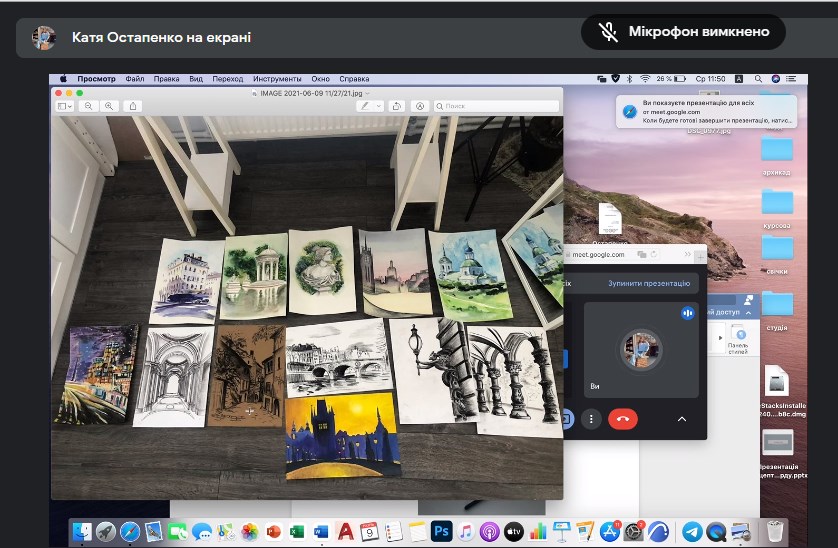Viewport: 838px width, 548px height.
Task: Expand the up chevron in Meet controls
Action: click(682, 419)
